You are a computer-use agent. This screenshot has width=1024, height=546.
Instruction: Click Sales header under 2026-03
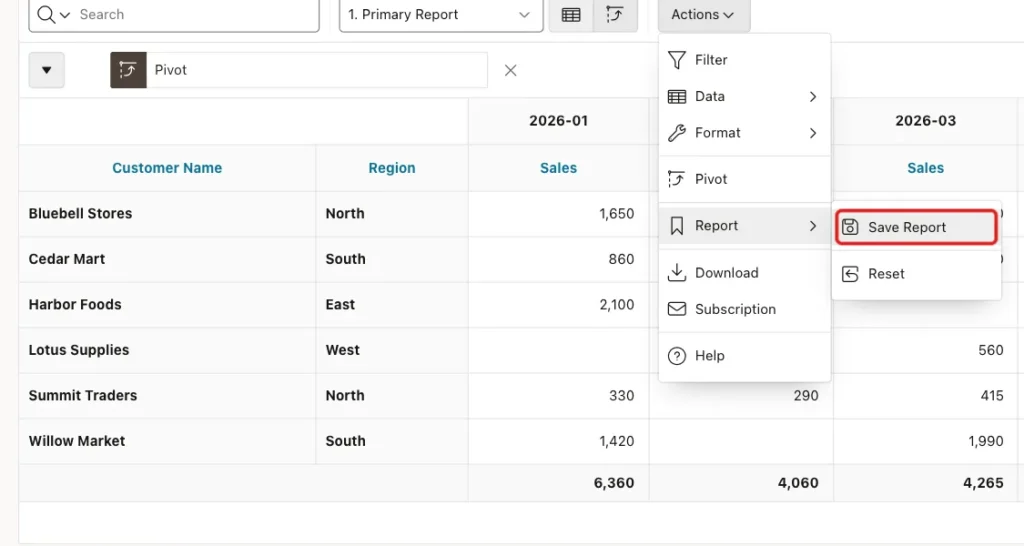pos(925,168)
